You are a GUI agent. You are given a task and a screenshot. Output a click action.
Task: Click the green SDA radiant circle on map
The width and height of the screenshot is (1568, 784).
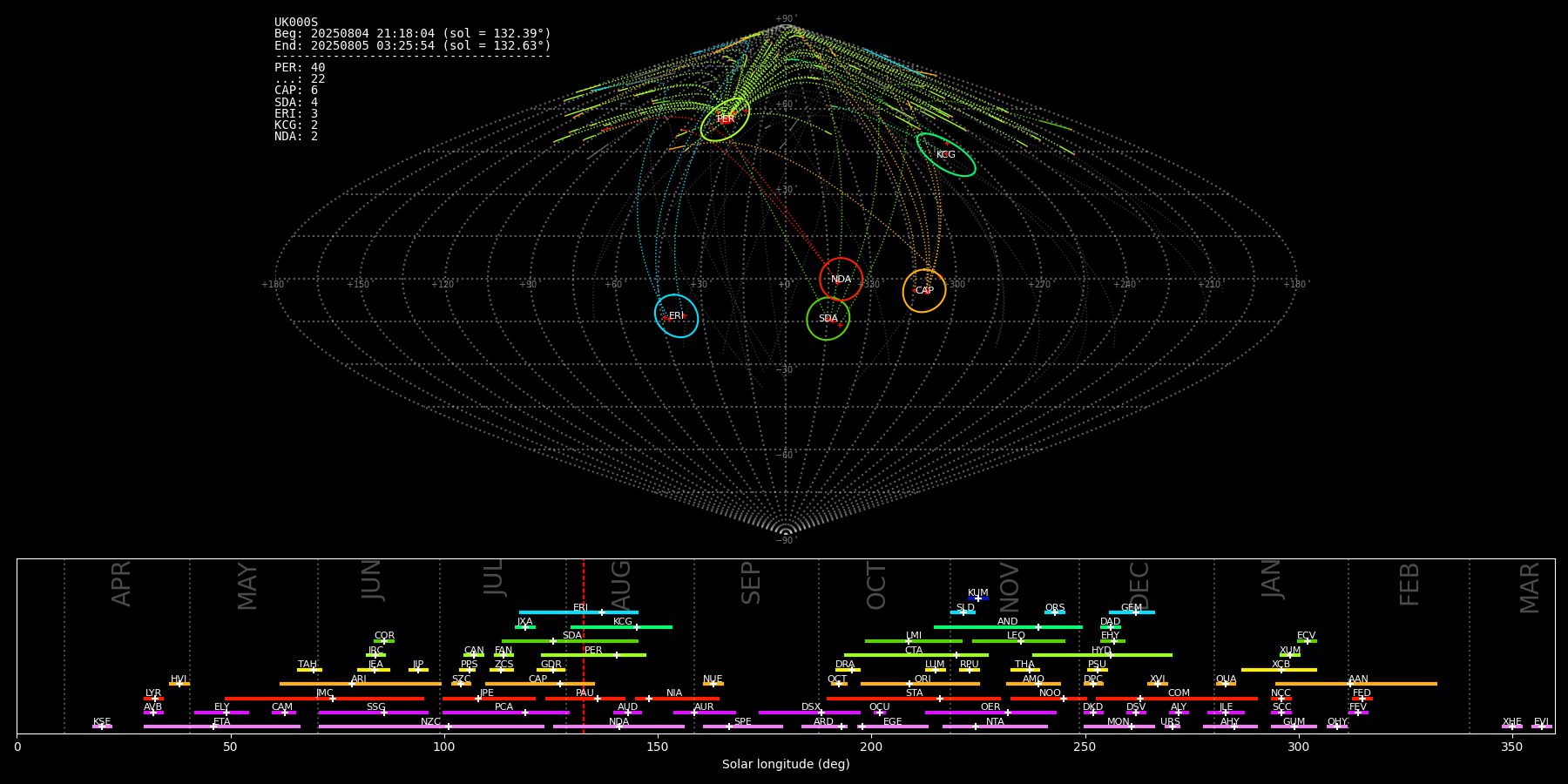tap(828, 319)
